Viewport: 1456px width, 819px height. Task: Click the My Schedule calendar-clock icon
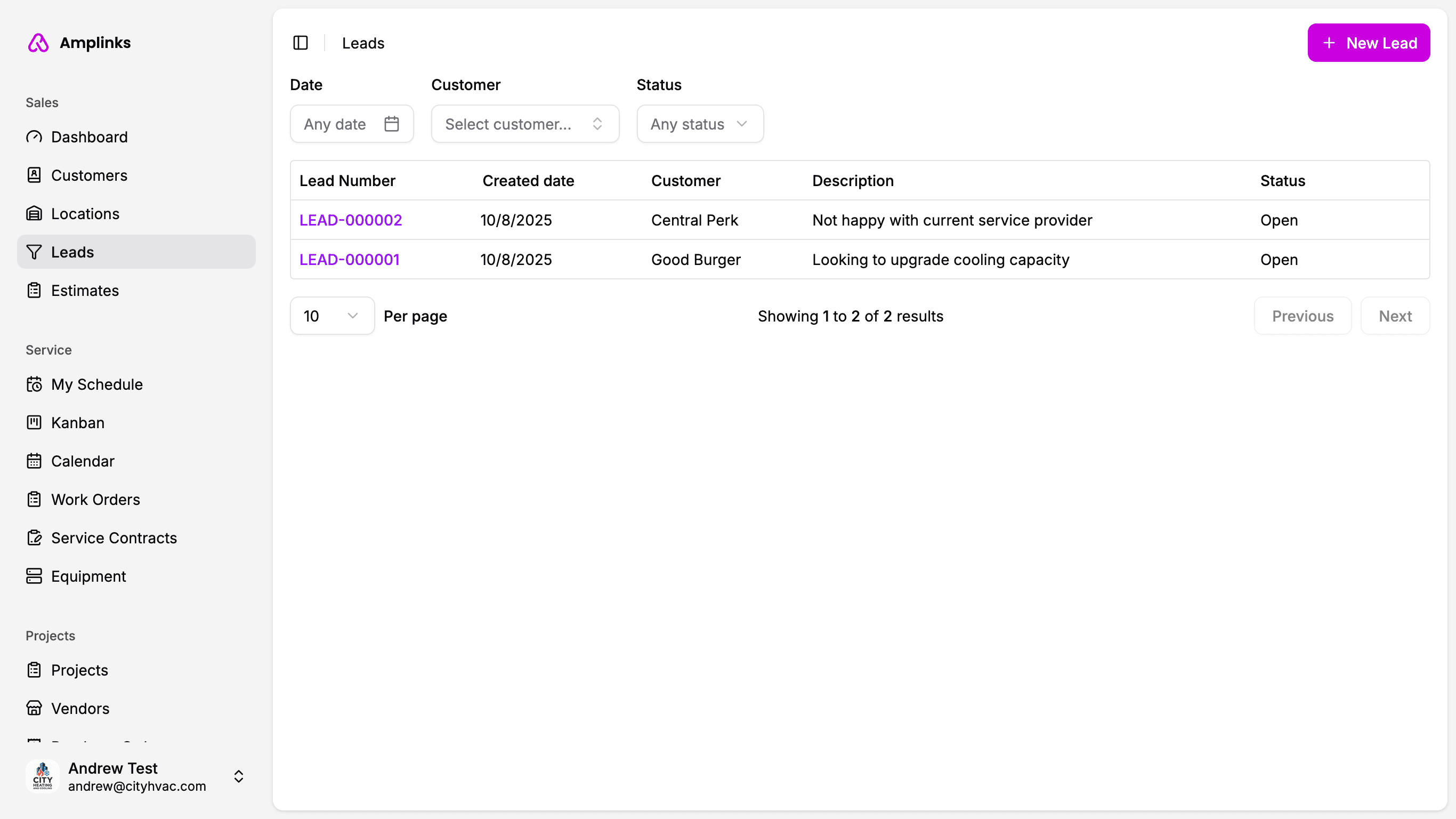tap(34, 384)
